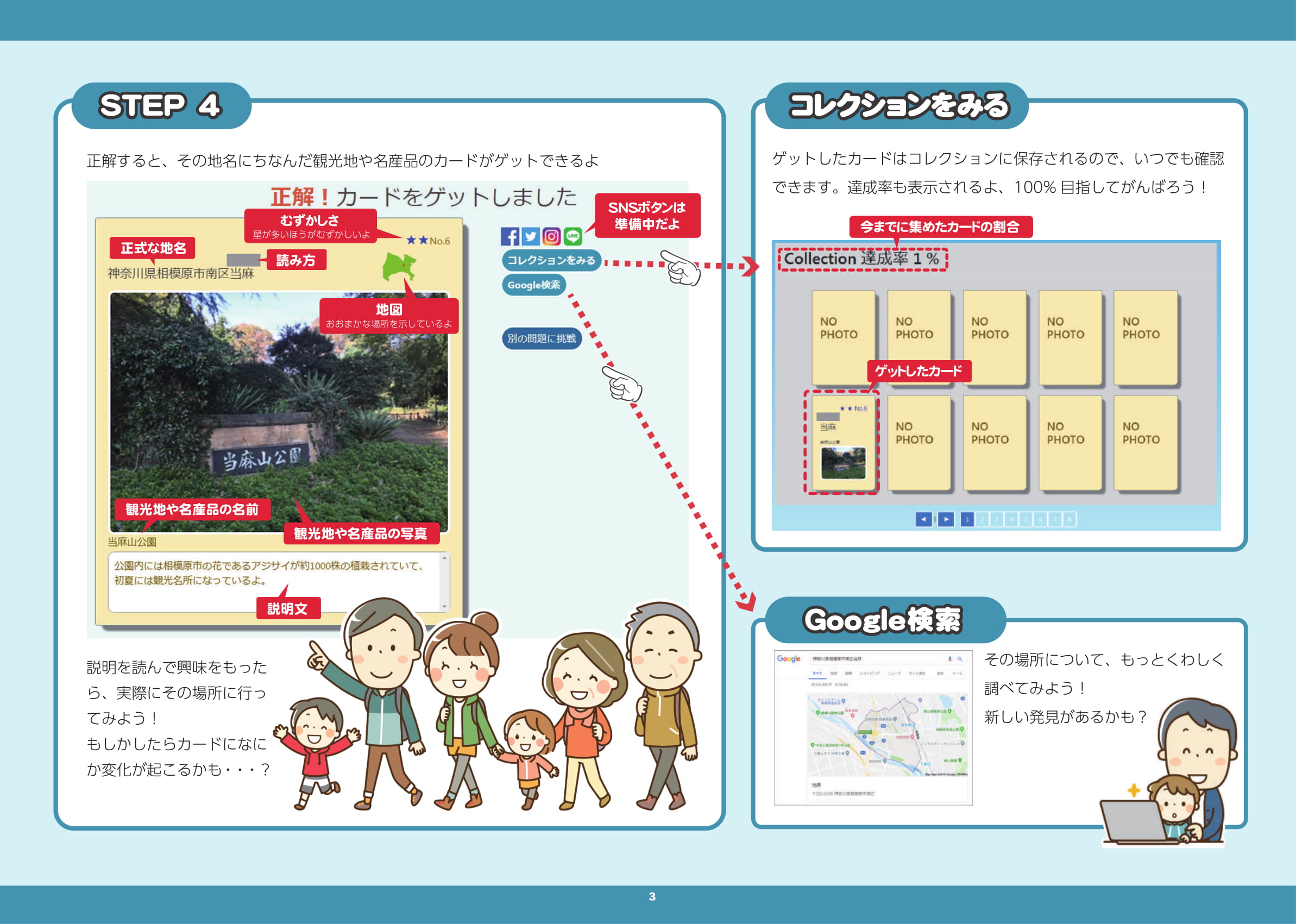Go to page 6 in the collection pager
Screen dimensions: 1296x924
click(x=1041, y=519)
